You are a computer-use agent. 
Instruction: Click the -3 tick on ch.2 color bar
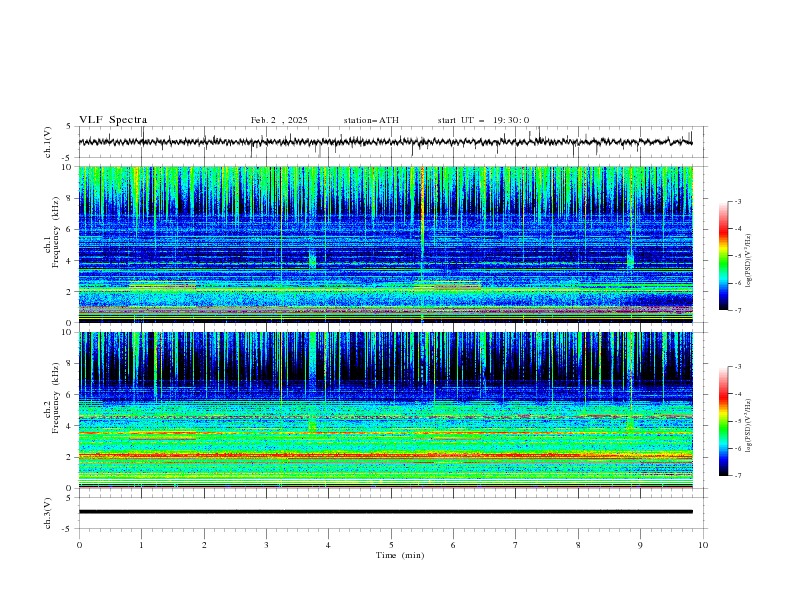tap(738, 367)
